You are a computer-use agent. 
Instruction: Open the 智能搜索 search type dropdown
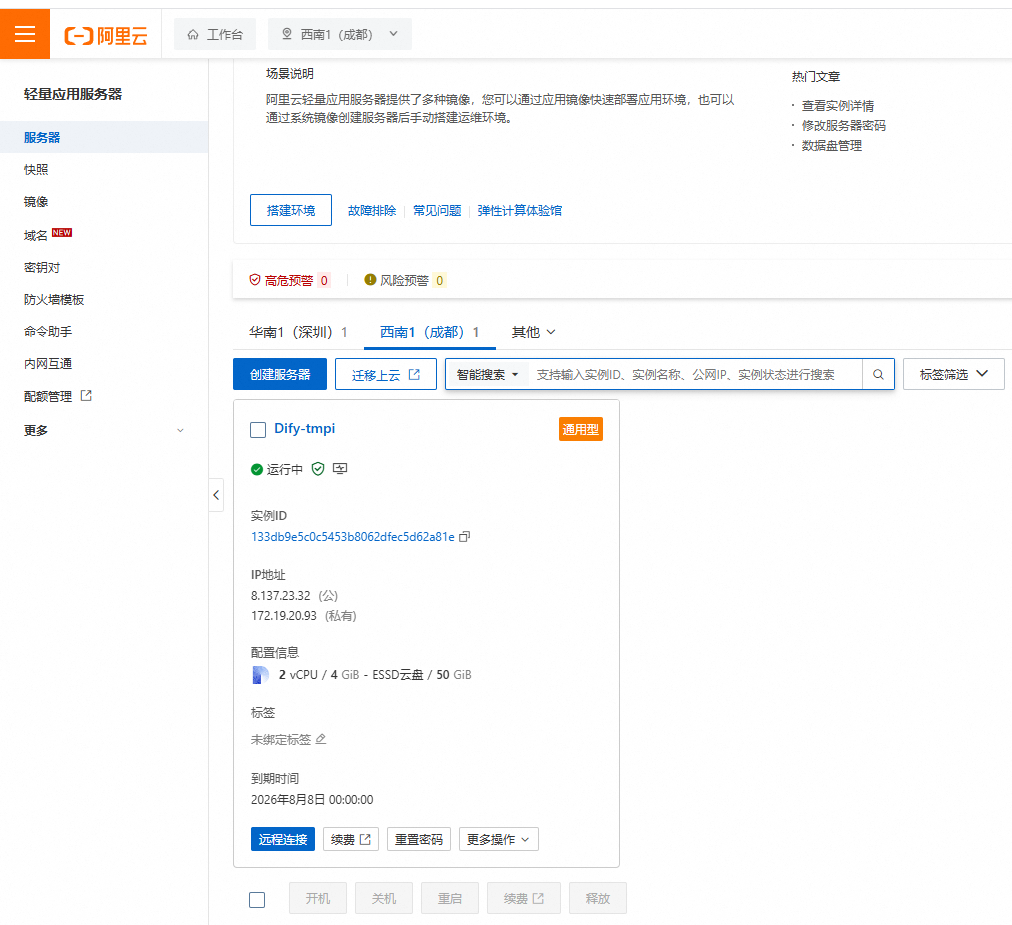click(x=487, y=374)
